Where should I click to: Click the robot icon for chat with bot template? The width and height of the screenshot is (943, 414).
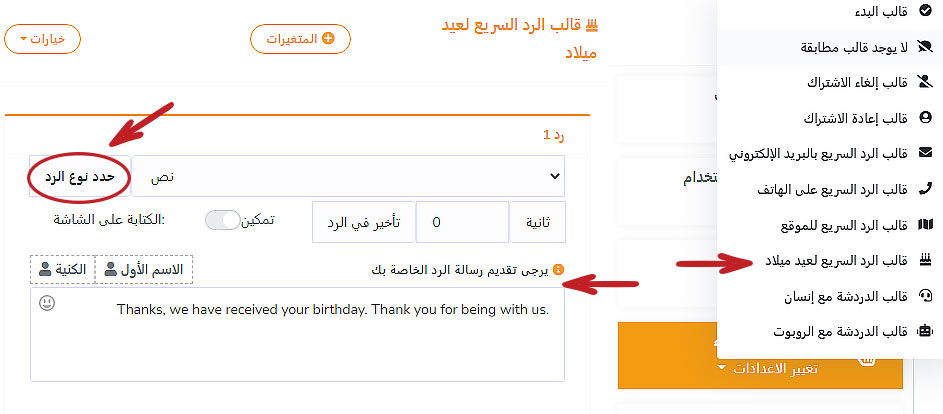click(924, 331)
